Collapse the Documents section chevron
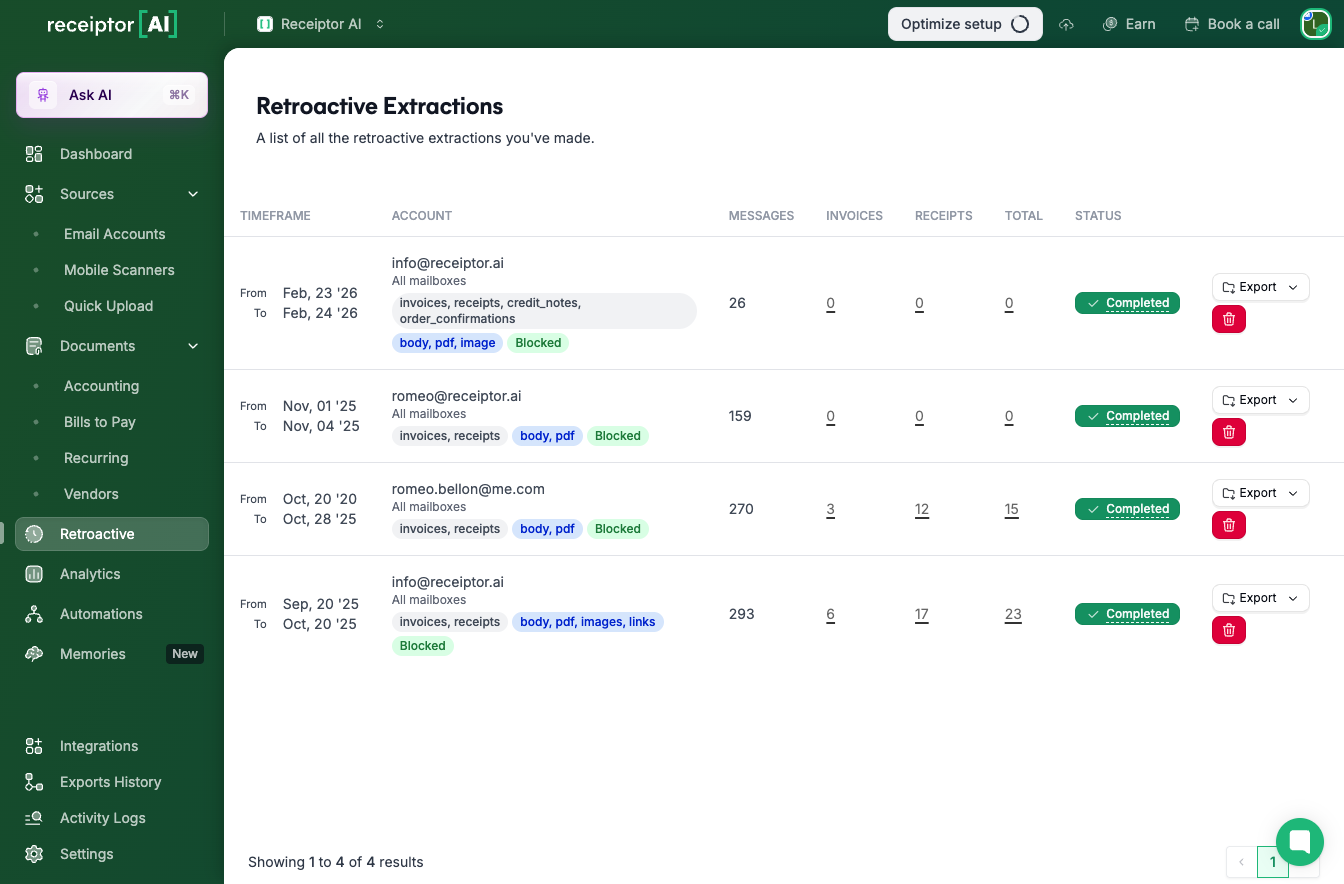1344x884 pixels. 193,346
